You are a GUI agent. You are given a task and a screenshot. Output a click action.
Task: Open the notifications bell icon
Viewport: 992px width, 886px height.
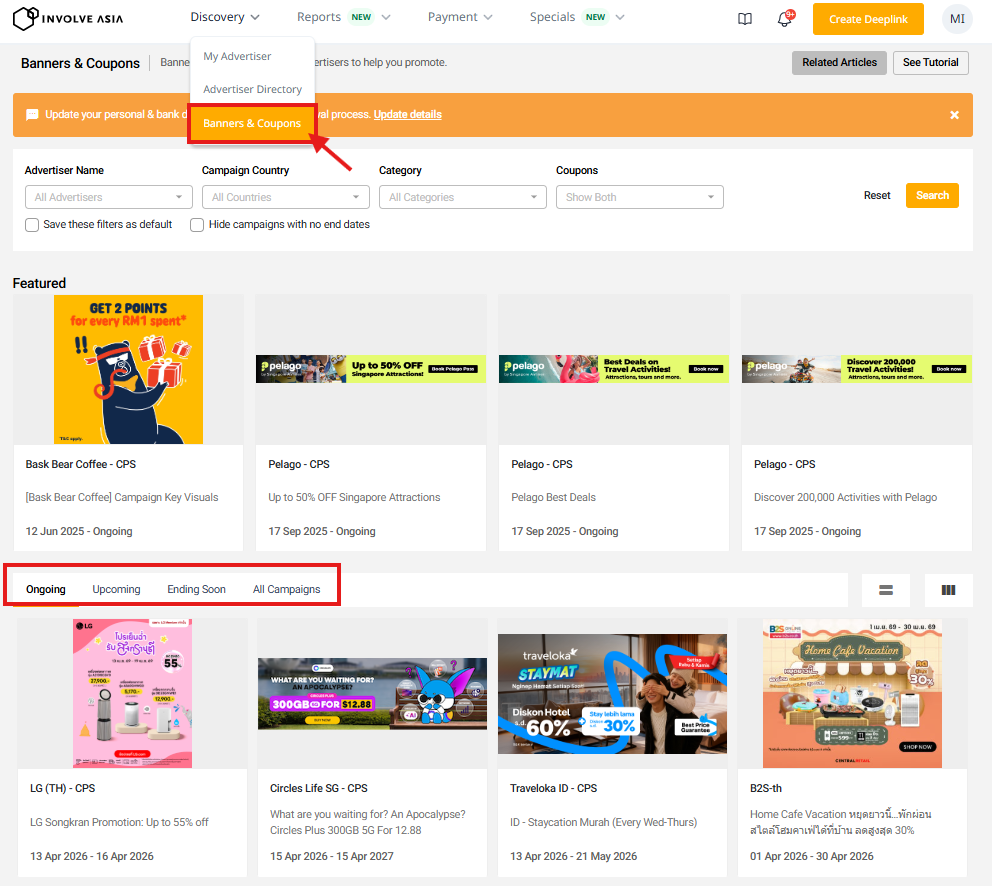pyautogui.click(x=785, y=19)
